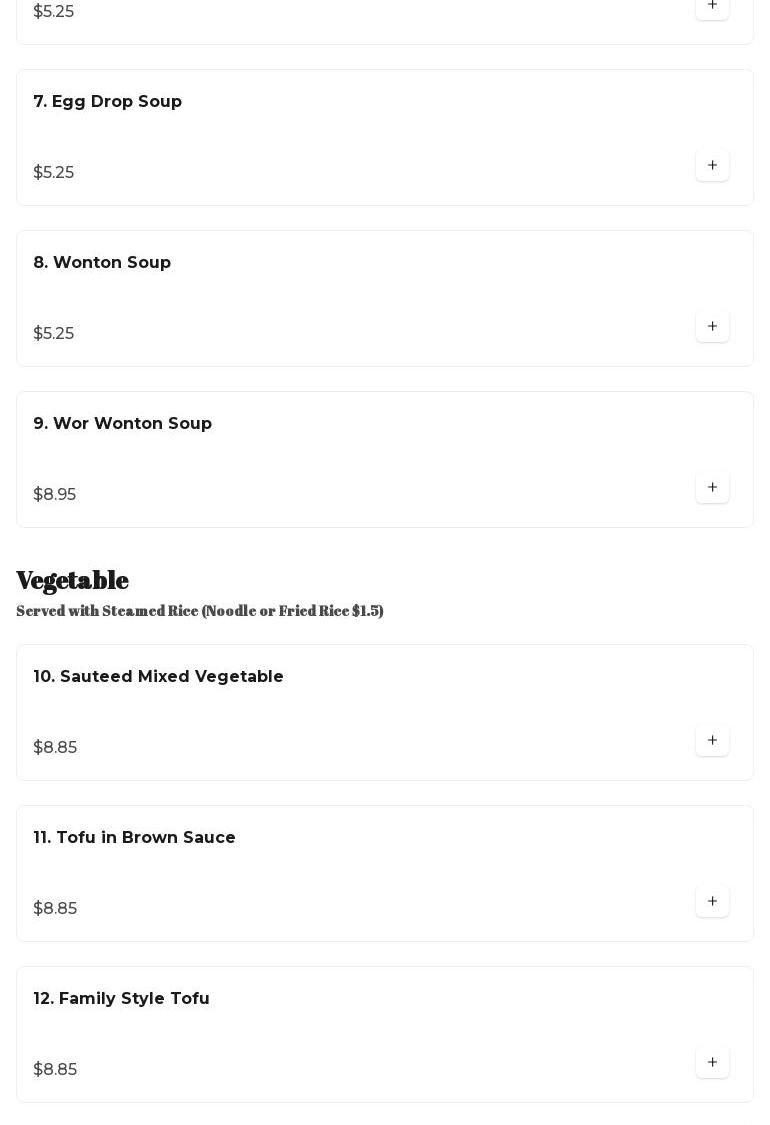The height and width of the screenshot is (1125, 770).
Task: Add Sauteed Mixed Vegetable to cart
Action: [712, 740]
